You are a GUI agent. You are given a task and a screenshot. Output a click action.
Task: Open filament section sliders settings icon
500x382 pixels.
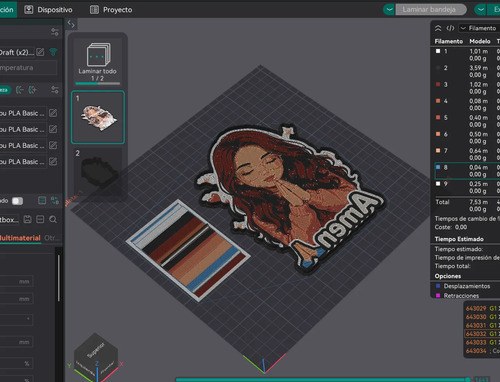click(55, 90)
